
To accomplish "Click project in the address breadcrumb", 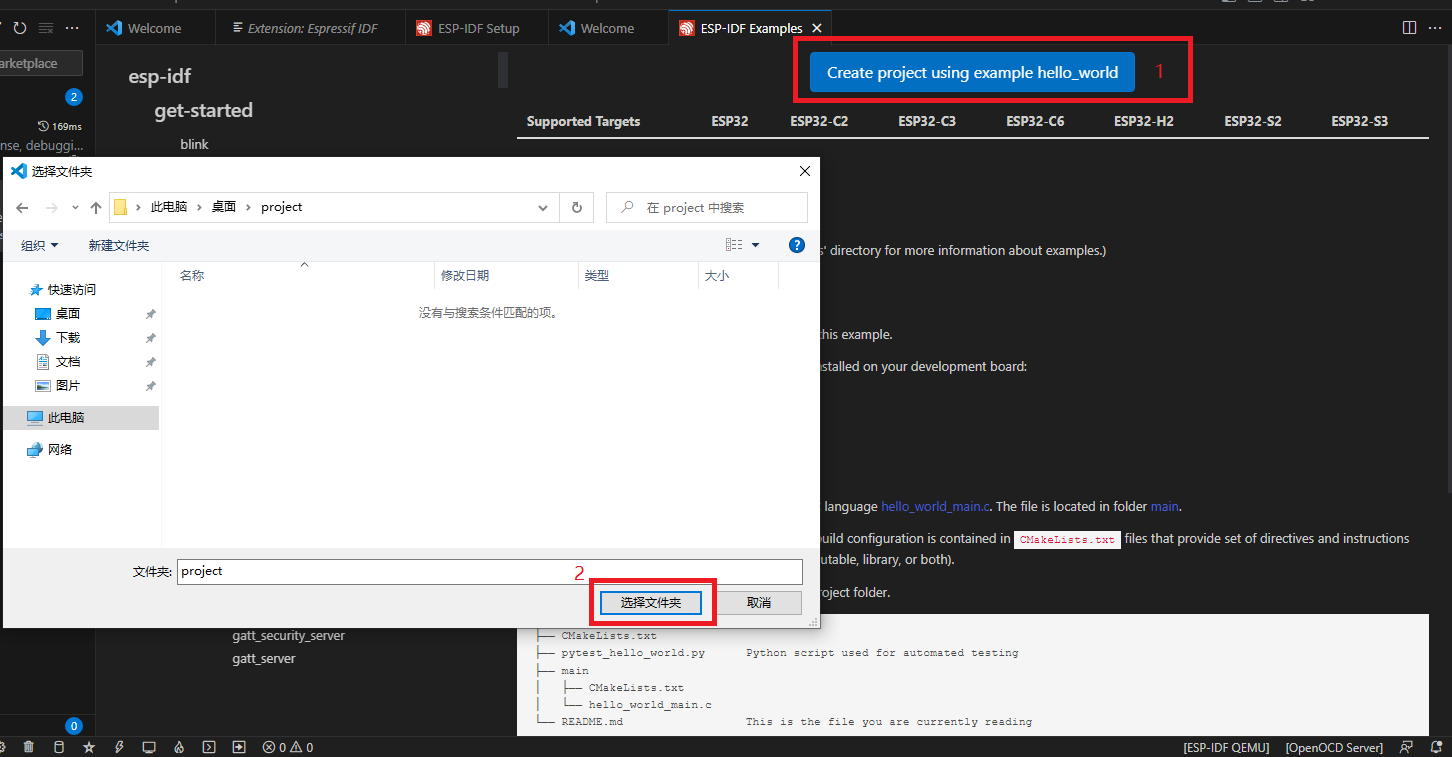I will 282,207.
